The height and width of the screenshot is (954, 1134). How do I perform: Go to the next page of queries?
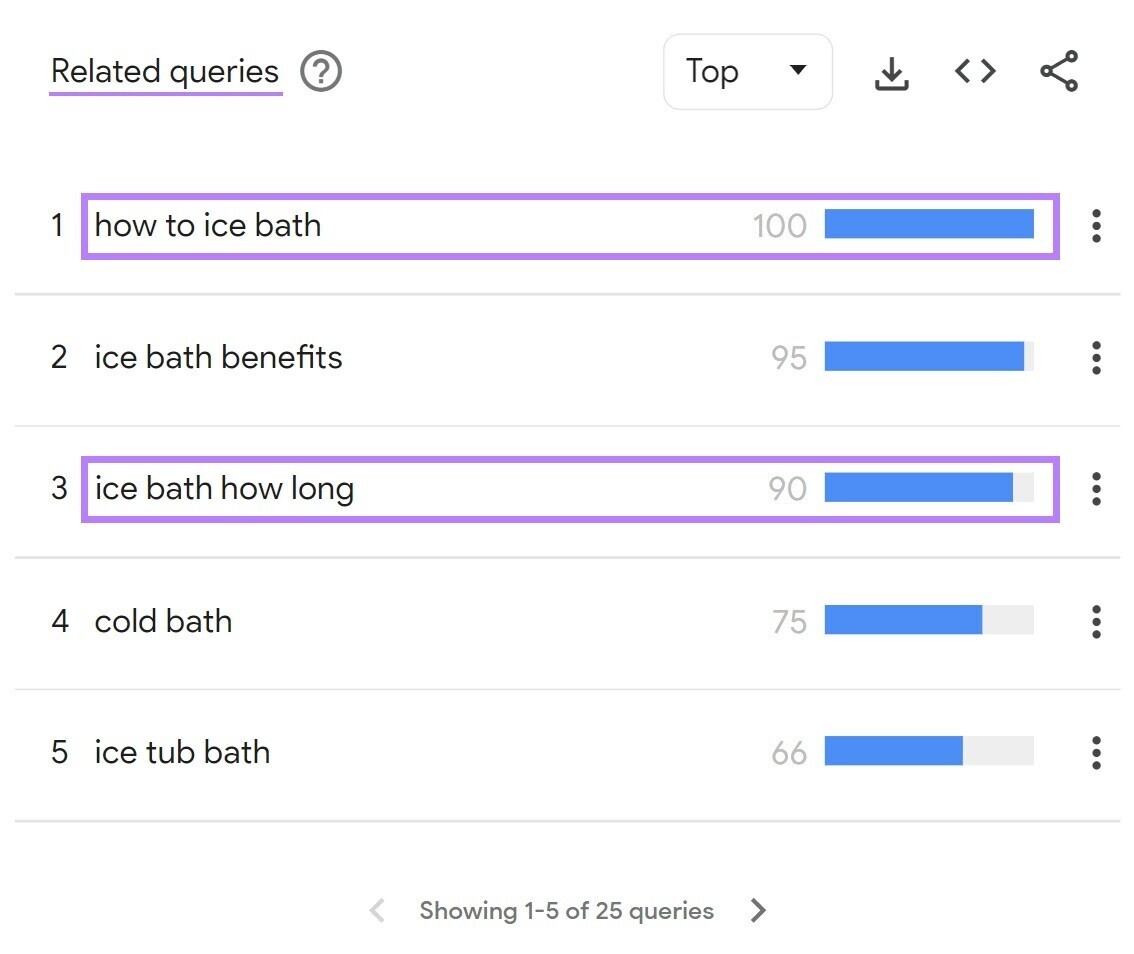point(758,910)
